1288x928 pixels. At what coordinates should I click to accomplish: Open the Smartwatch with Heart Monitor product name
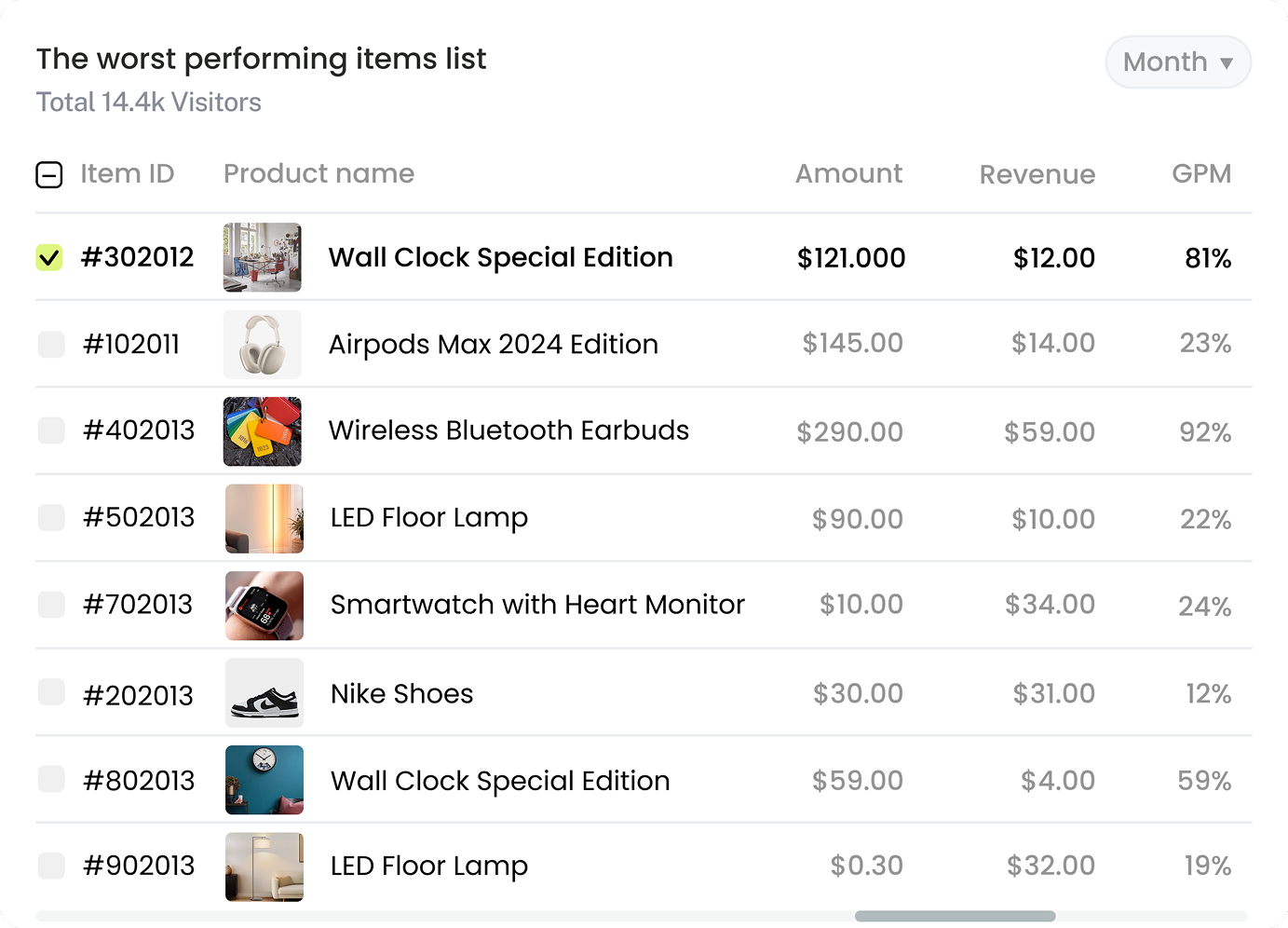pyautogui.click(x=537, y=605)
